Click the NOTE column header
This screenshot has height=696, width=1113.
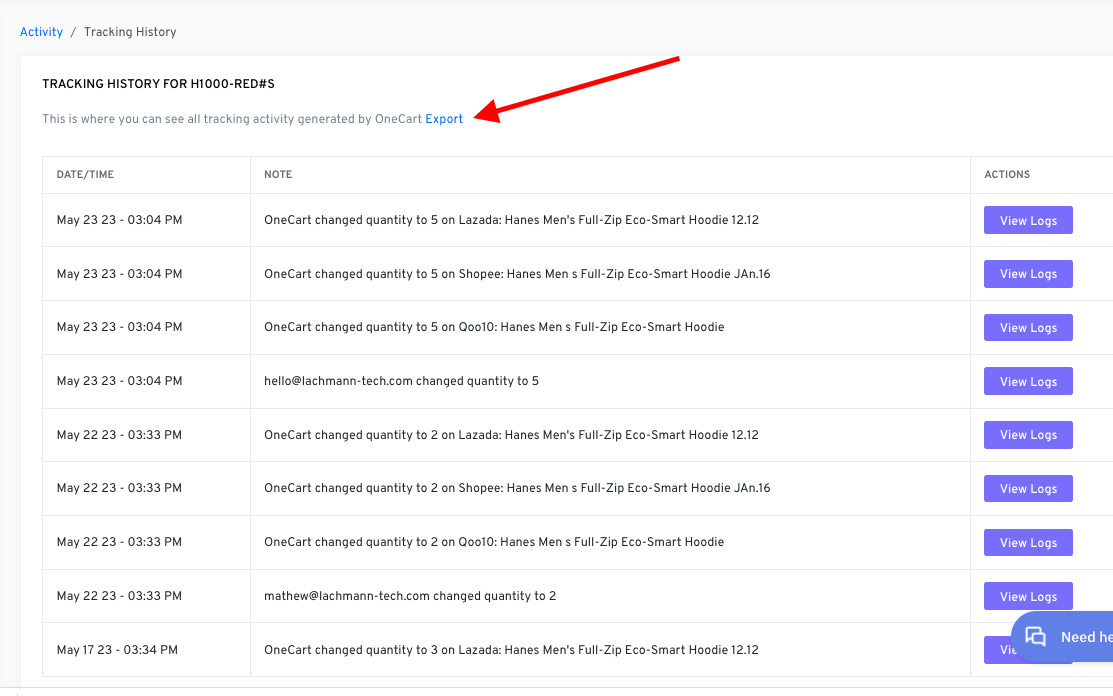click(x=278, y=175)
